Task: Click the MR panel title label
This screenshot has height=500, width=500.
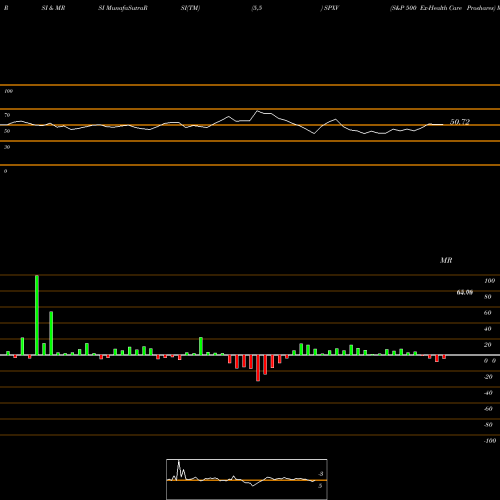Action: point(446,260)
